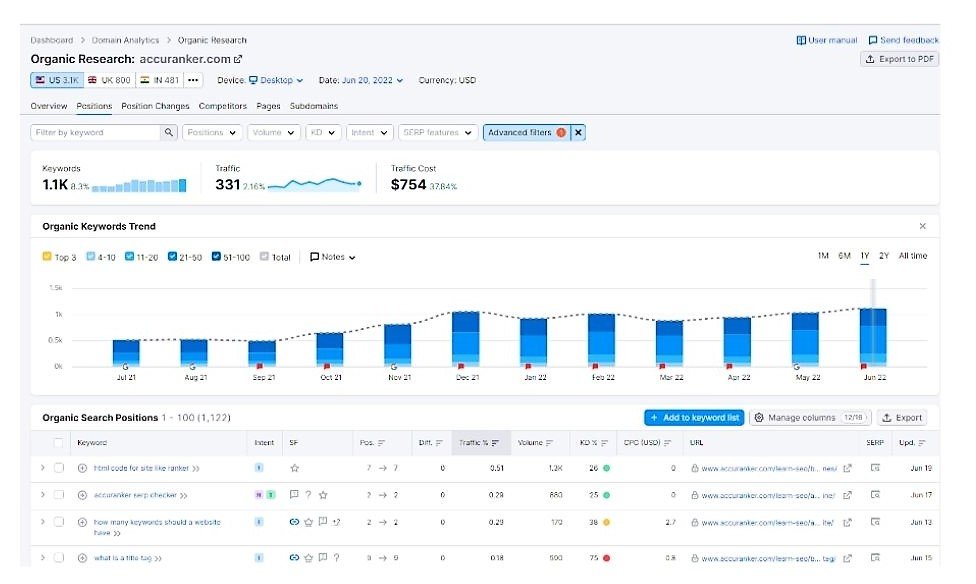The width and height of the screenshot is (976, 584).
Task: Open Device Desktop dropdown
Action: (276, 80)
